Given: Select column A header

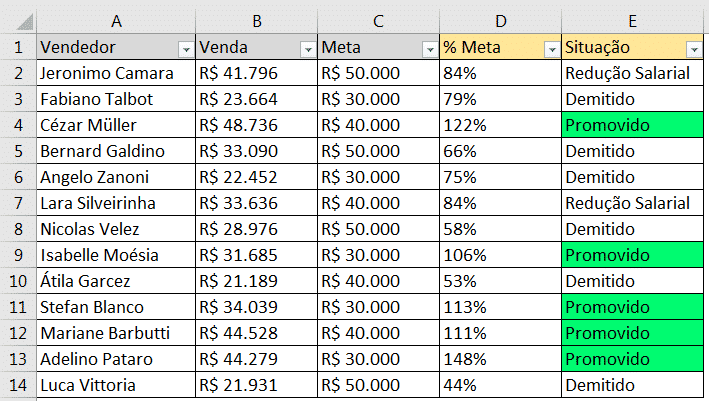Looking at the screenshot, I should (115, 19).
